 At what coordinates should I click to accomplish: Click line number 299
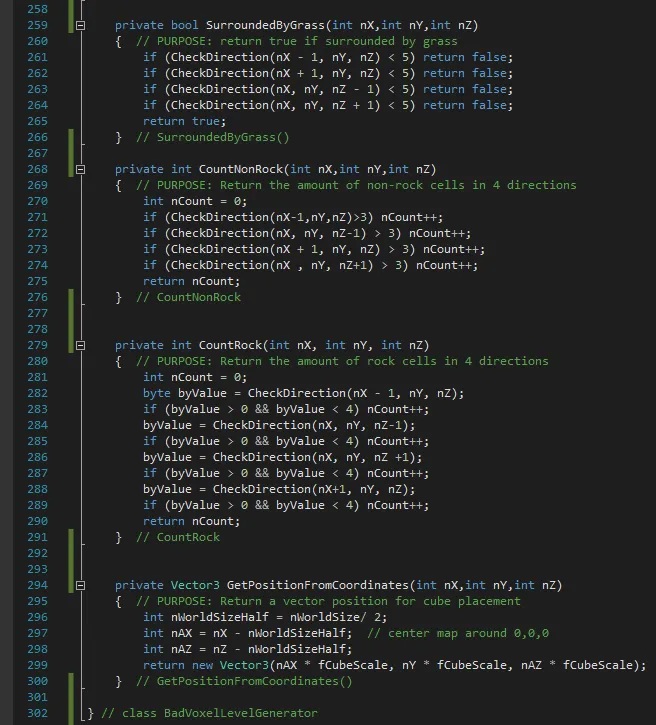pyautogui.click(x=37, y=665)
